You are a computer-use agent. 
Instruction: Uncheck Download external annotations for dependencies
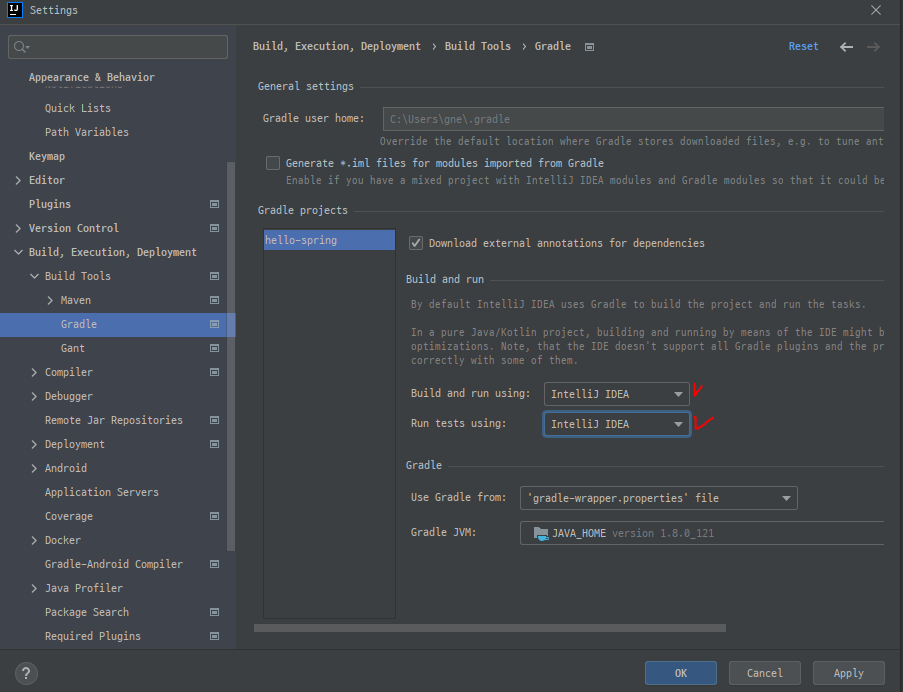pyautogui.click(x=416, y=243)
